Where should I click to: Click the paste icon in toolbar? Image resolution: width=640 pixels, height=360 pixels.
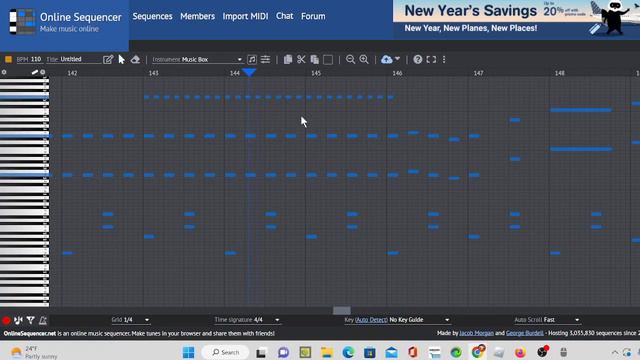pyautogui.click(x=315, y=60)
